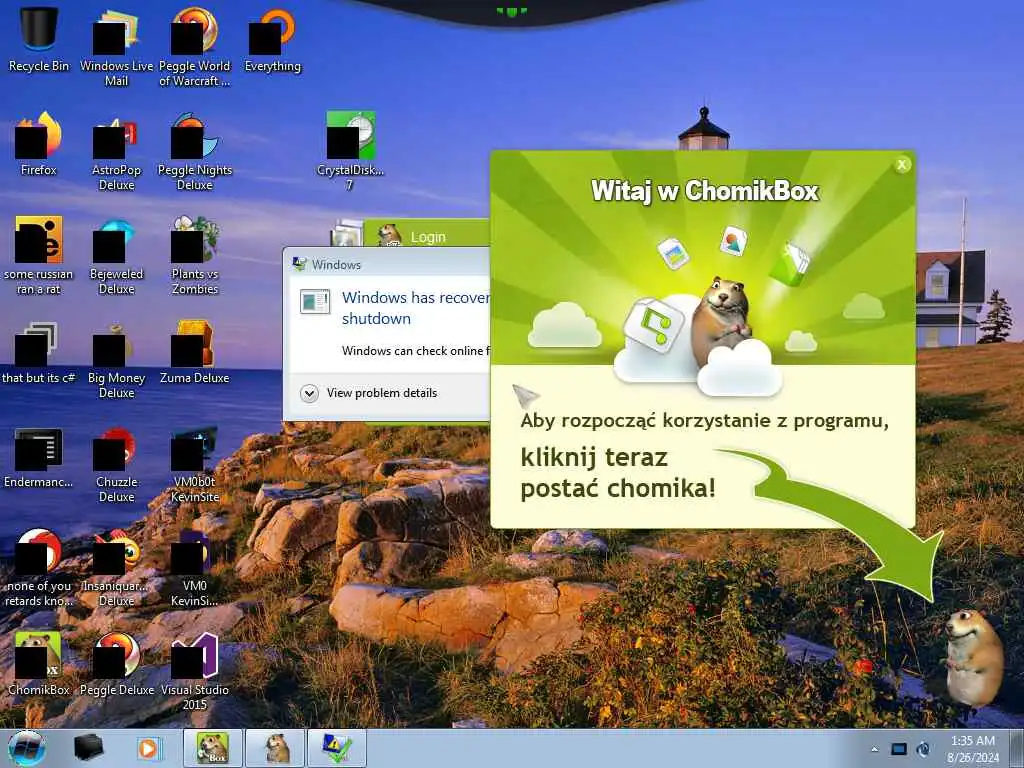Select Insaniquarium Deluxe desktop icon
Screen dimensions: 1024x768
116,567
